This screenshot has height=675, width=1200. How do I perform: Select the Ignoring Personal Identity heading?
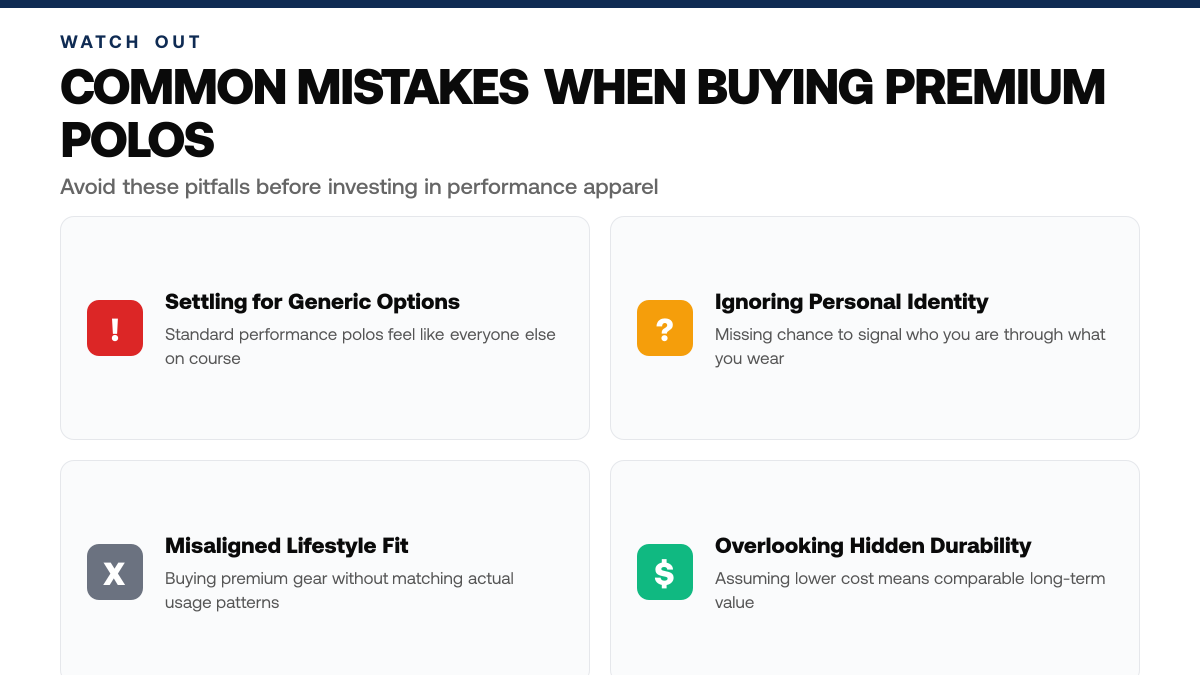pyautogui.click(x=851, y=302)
